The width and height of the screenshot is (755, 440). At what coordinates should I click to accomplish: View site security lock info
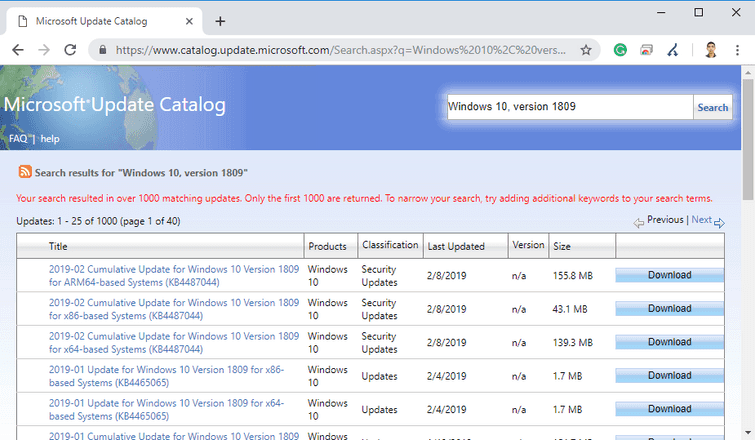tap(102, 50)
